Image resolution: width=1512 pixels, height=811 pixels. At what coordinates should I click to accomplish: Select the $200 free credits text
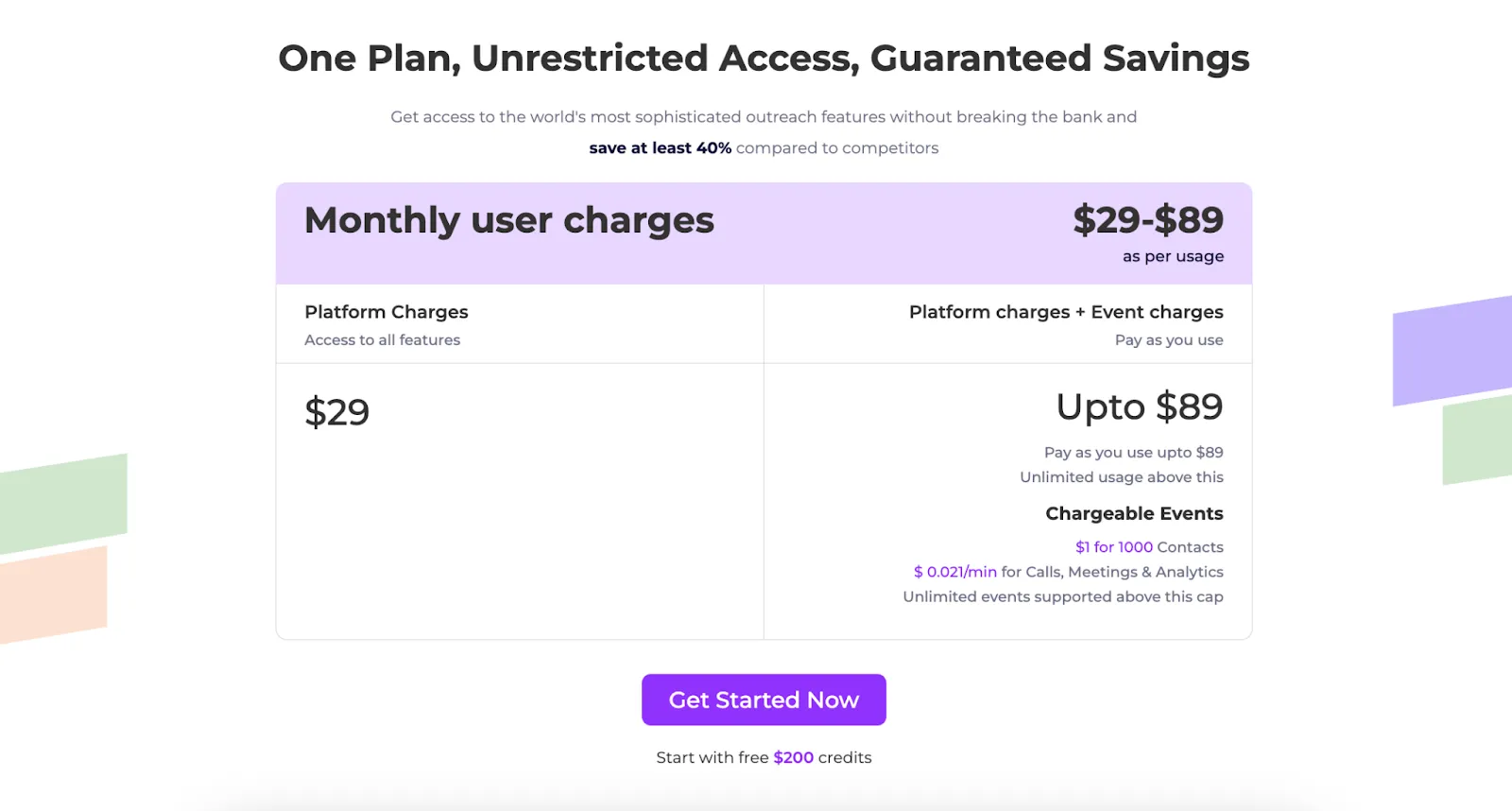click(x=793, y=757)
